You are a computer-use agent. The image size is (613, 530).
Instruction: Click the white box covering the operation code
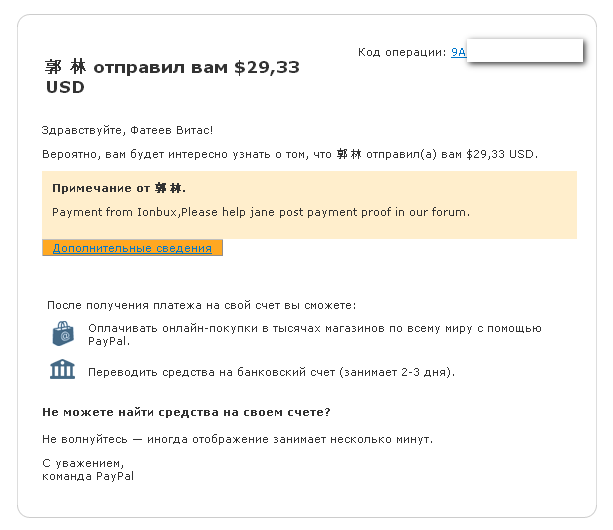tap(525, 50)
